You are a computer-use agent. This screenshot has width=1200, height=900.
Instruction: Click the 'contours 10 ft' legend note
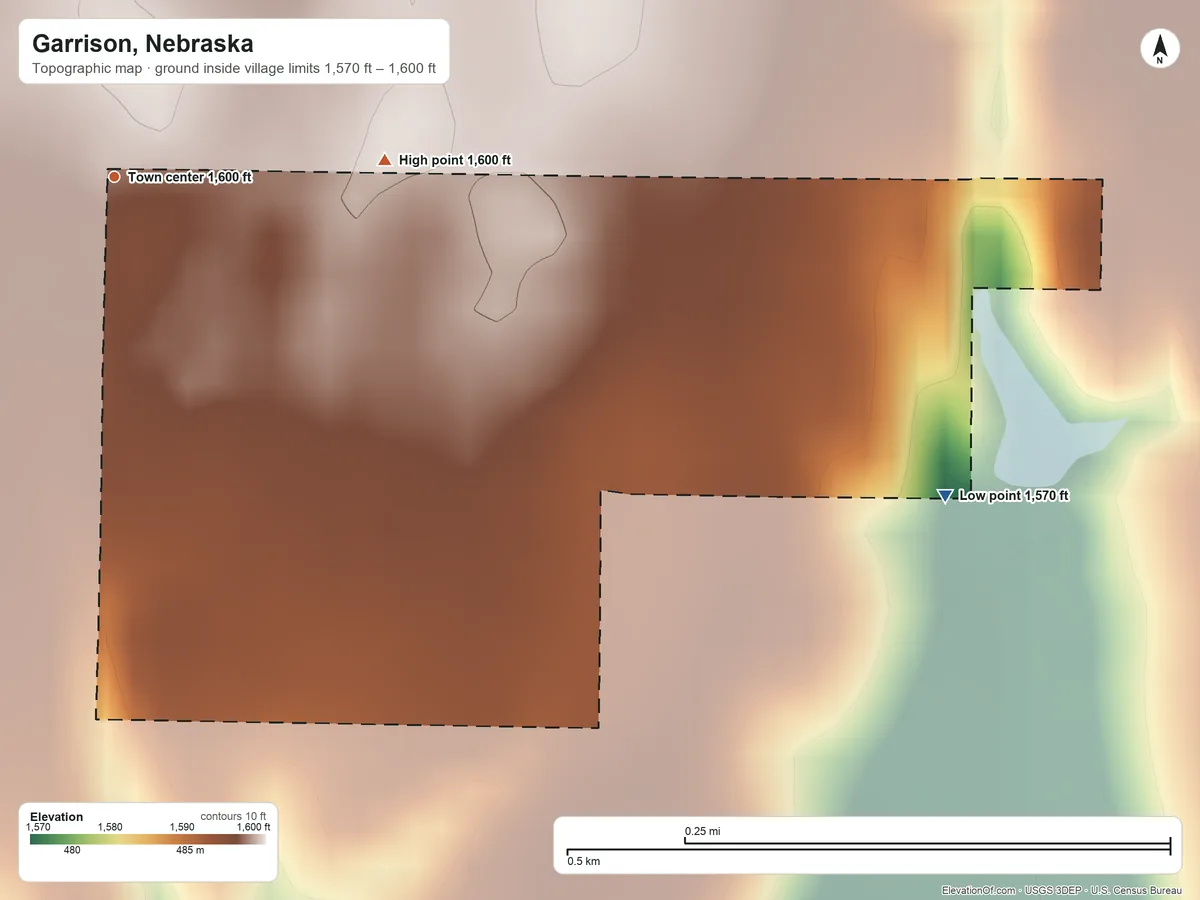coord(234,816)
